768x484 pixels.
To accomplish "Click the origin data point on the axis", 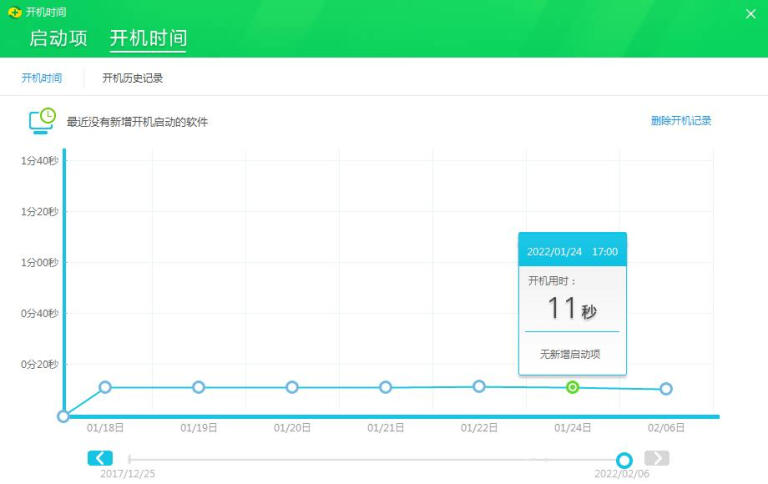I will [63, 416].
